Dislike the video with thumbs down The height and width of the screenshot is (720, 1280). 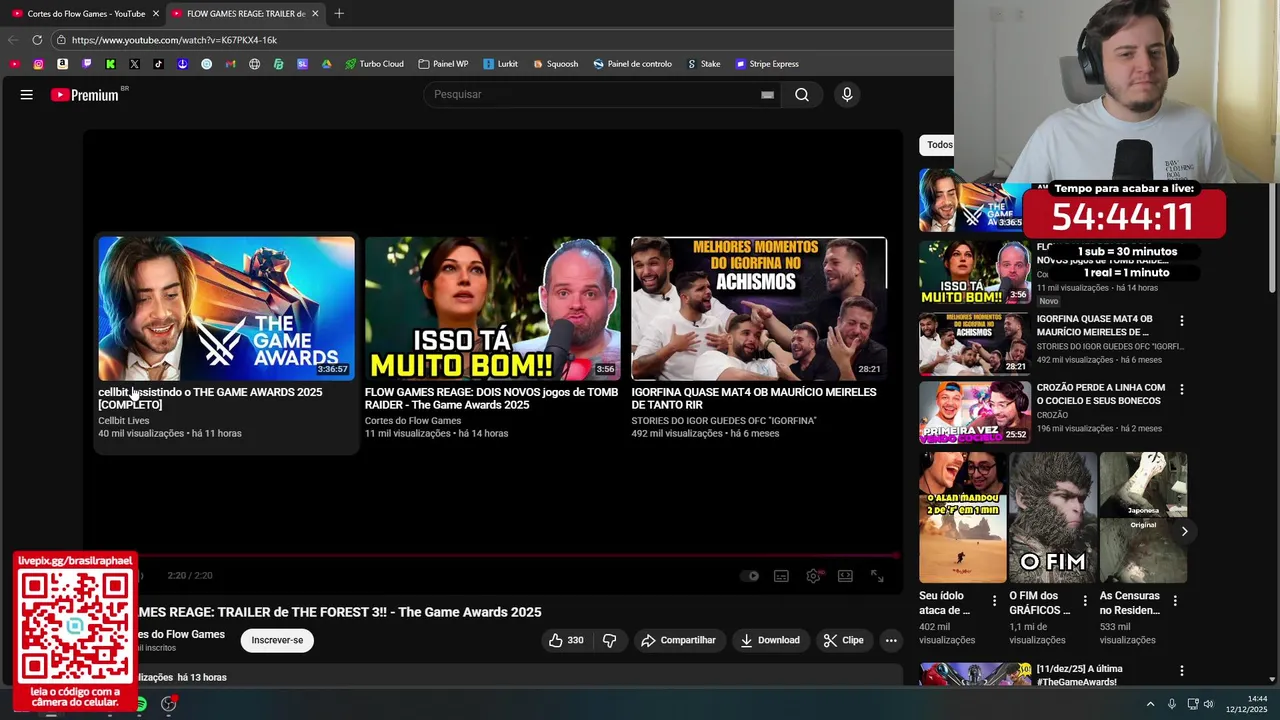pos(609,640)
